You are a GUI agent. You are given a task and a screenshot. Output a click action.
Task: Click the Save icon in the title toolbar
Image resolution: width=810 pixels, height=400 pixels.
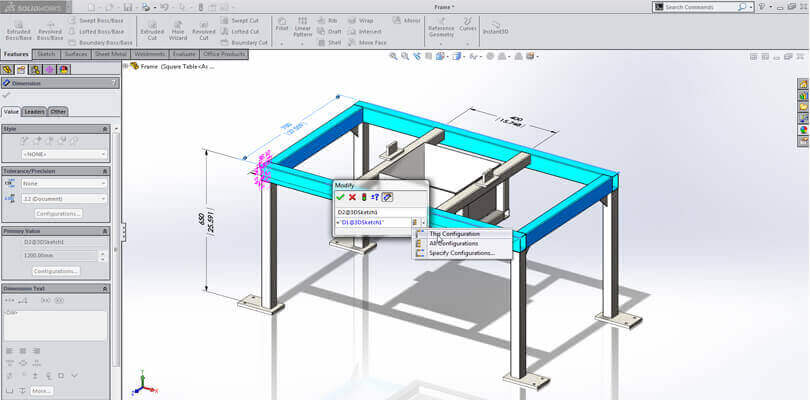tap(128, 7)
